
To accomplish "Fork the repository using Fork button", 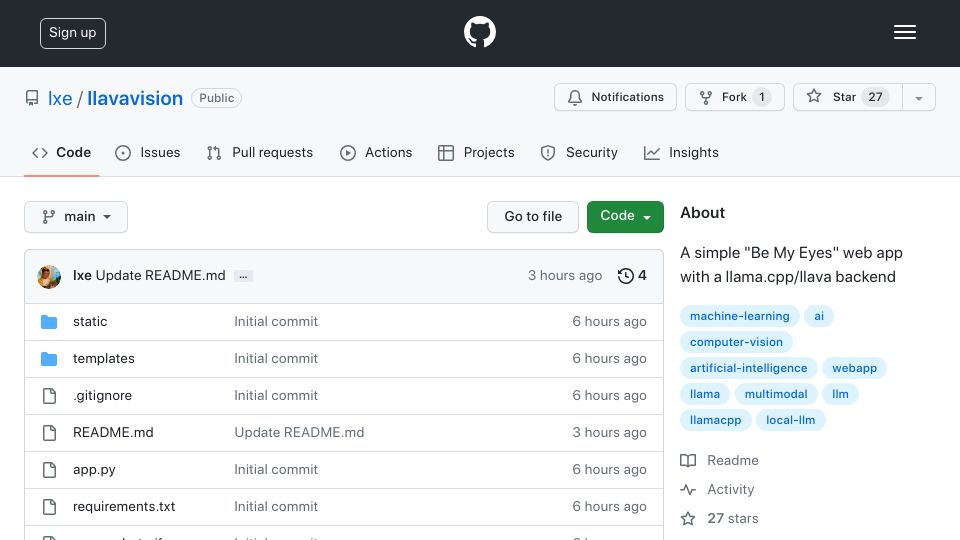I will (x=735, y=97).
